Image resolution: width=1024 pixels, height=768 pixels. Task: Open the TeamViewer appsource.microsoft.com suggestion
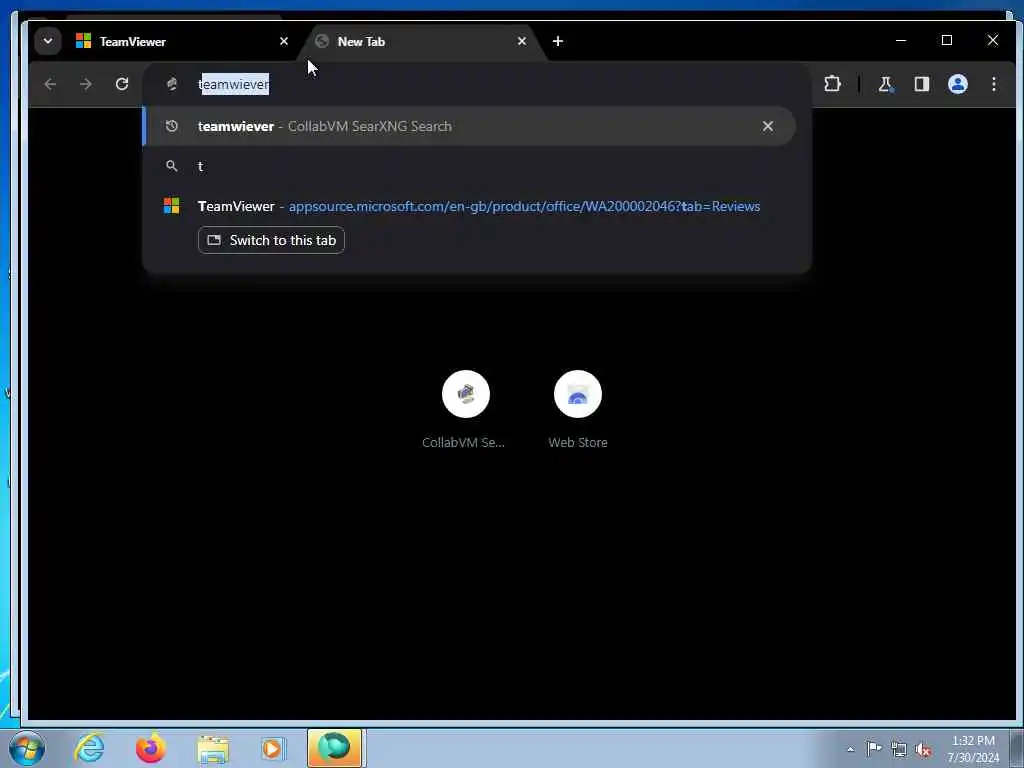coord(469,206)
